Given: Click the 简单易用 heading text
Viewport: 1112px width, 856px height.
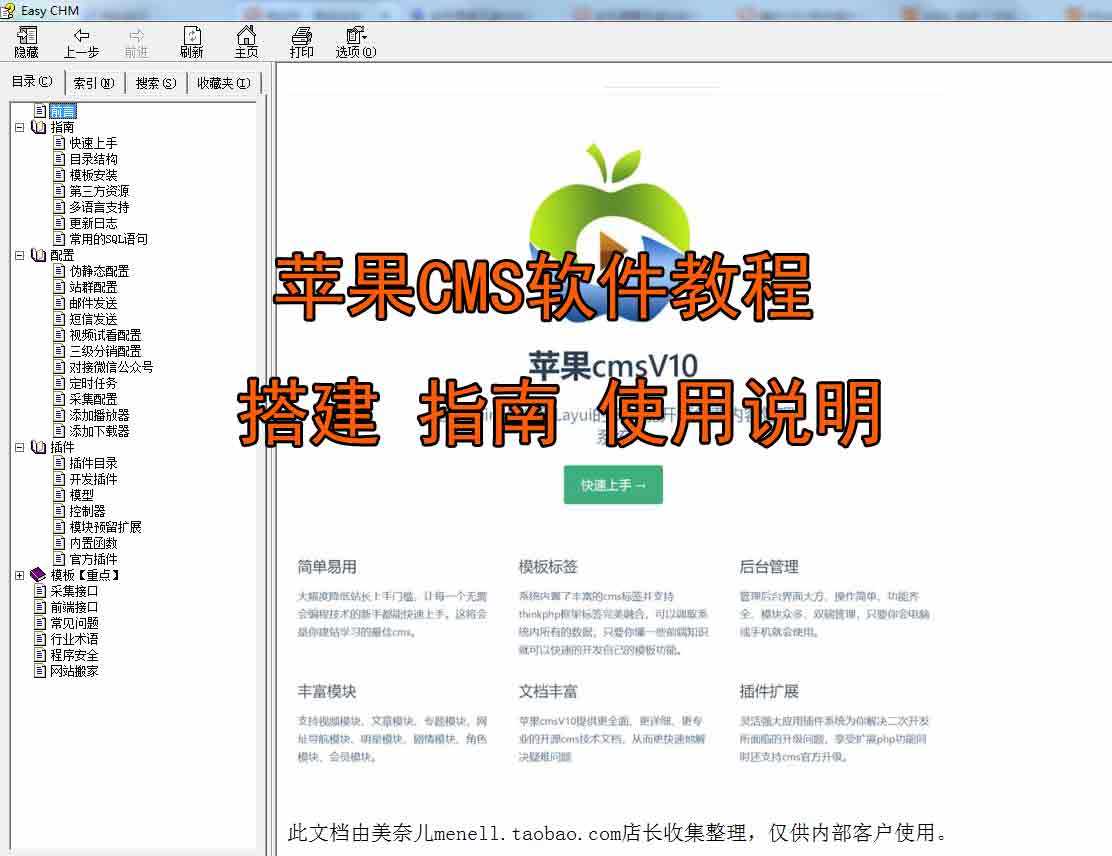Looking at the screenshot, I should tap(327, 567).
